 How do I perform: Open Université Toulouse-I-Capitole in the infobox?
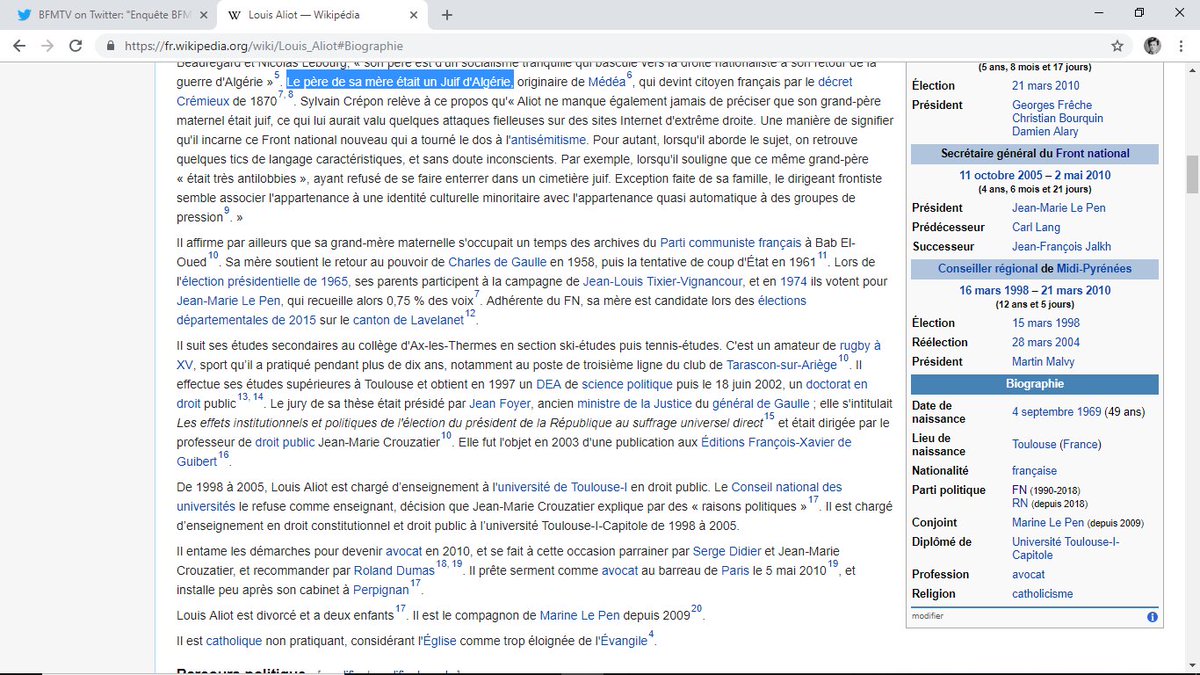1066,548
